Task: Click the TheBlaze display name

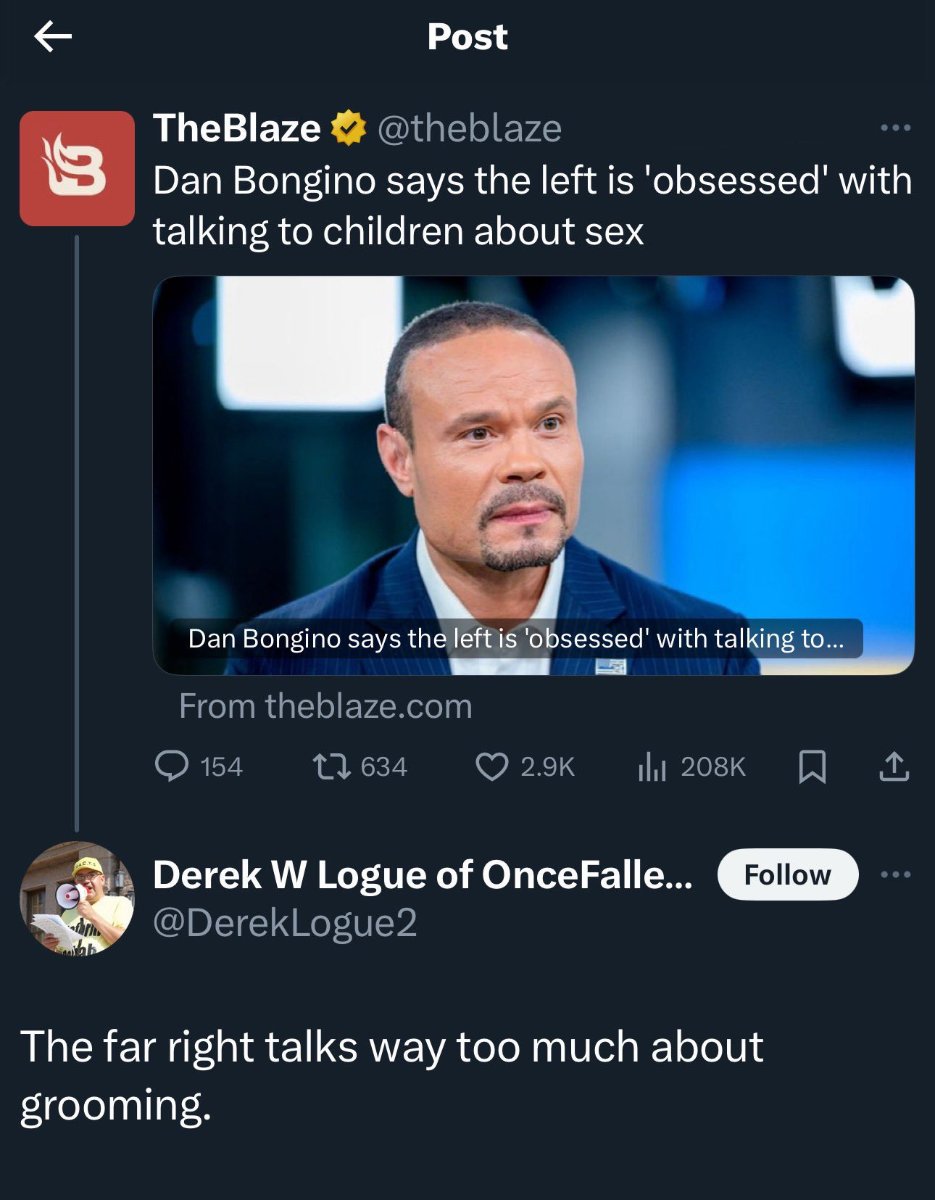Action: 237,129
